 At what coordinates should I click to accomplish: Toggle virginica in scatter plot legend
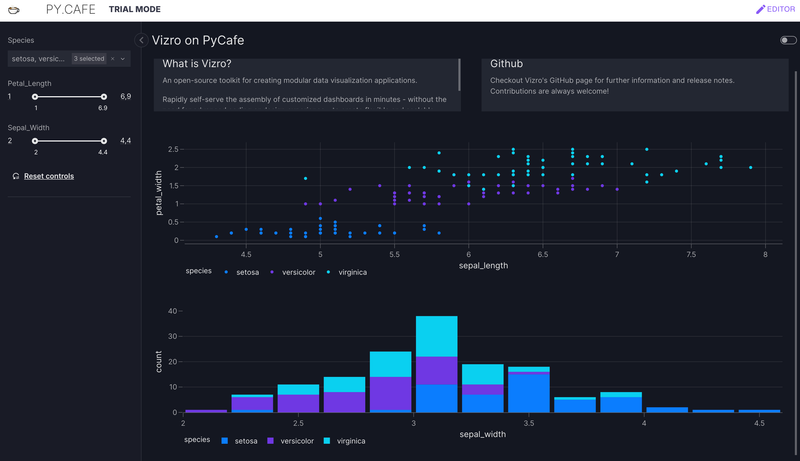pos(347,272)
